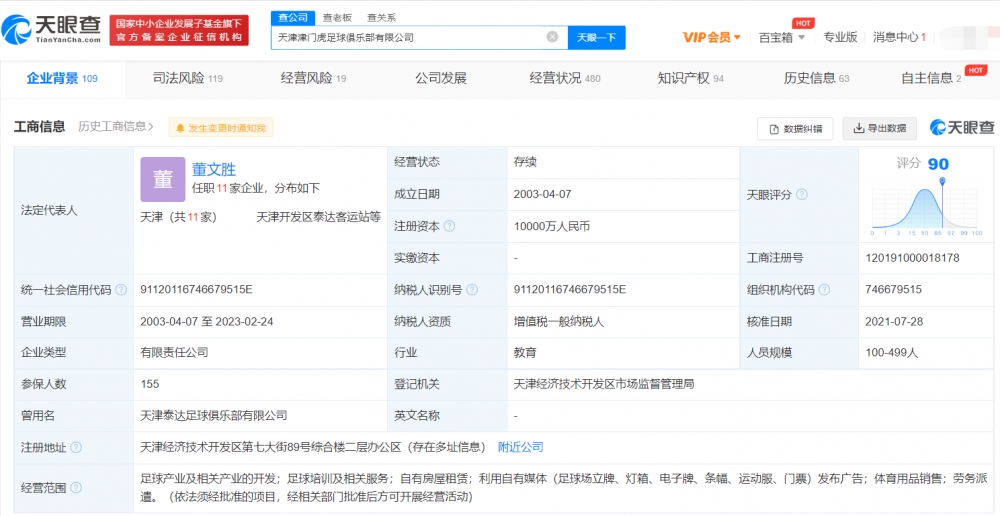
Task: Click the 工商信息 section heading
Action: pos(40,126)
